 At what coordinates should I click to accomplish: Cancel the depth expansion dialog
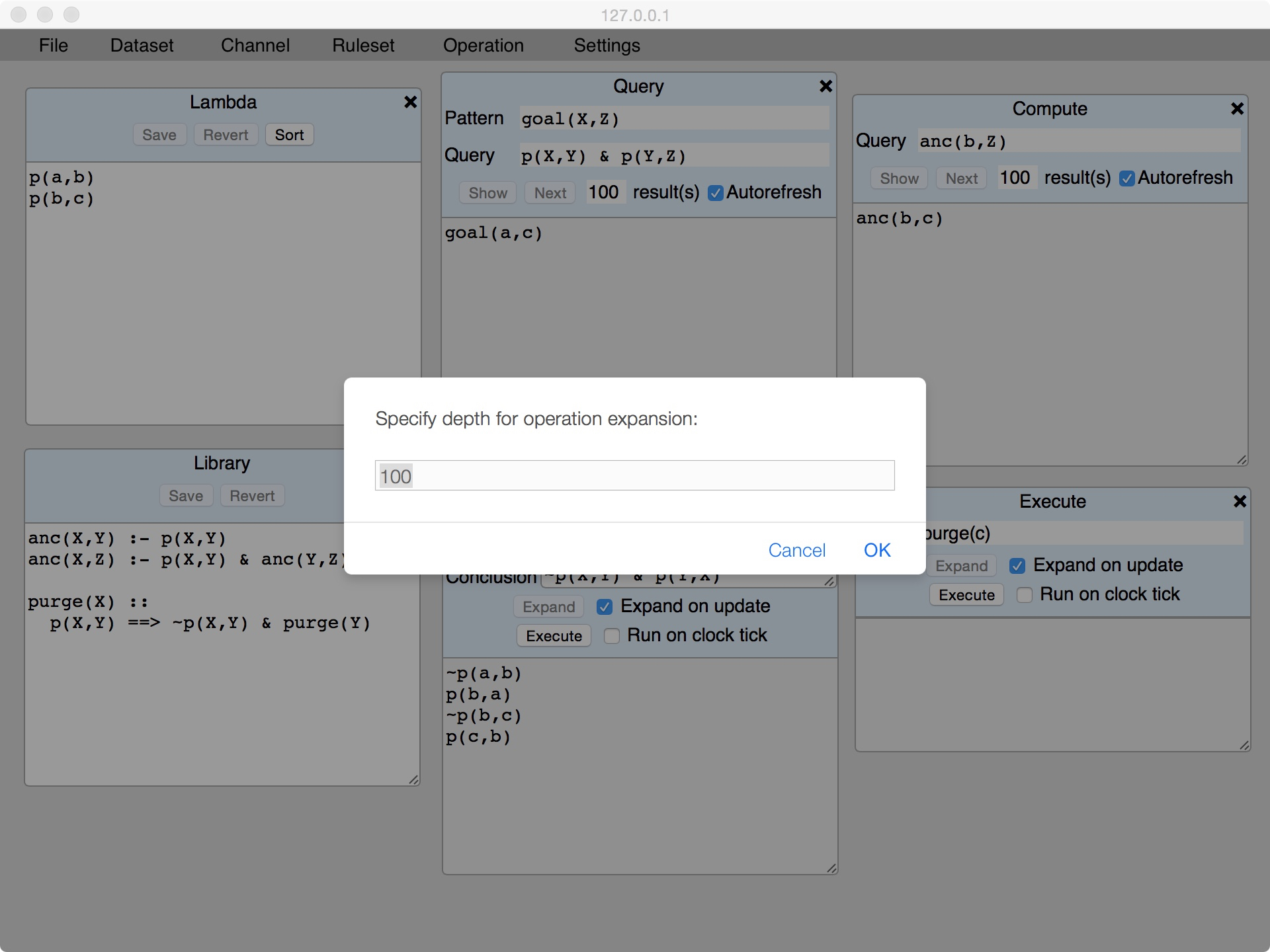point(796,550)
